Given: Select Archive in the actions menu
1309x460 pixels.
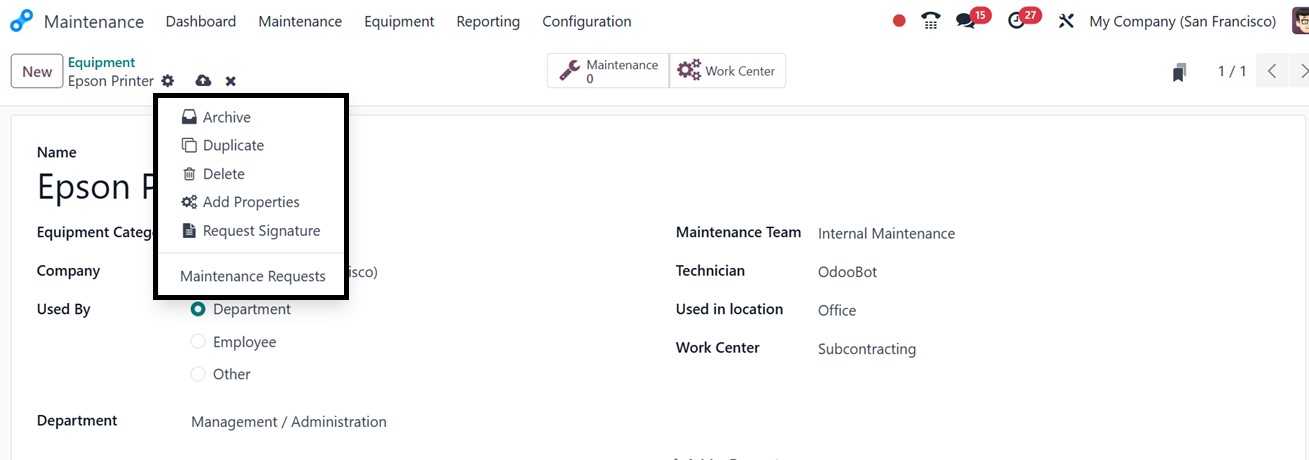Looking at the screenshot, I should click(226, 117).
